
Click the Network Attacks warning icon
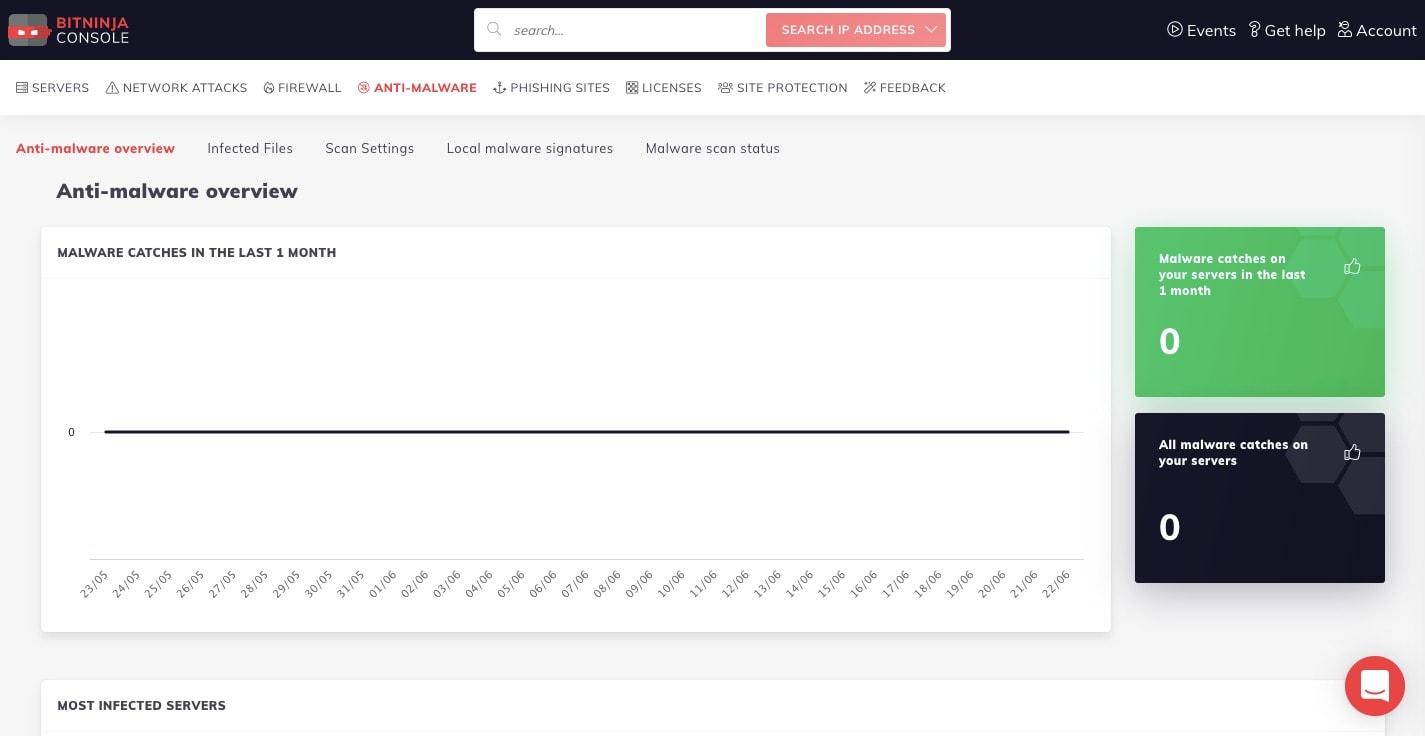112,88
